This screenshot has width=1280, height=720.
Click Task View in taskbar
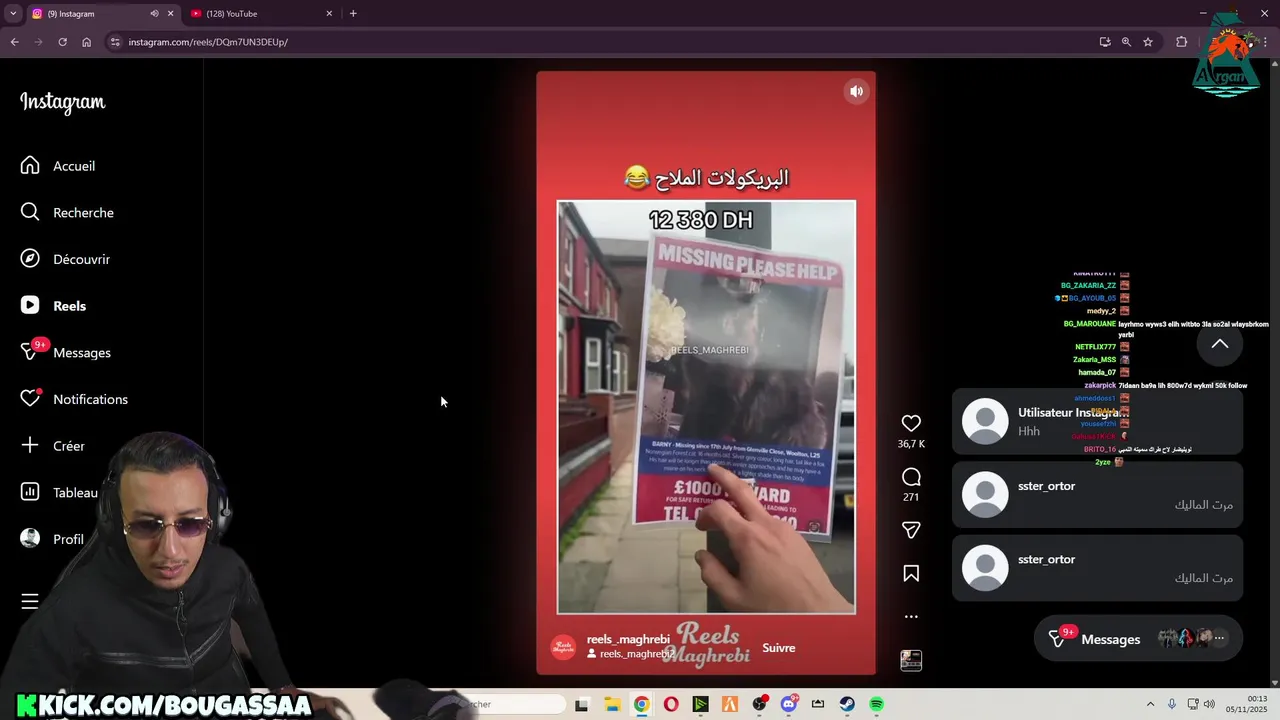tap(582, 704)
